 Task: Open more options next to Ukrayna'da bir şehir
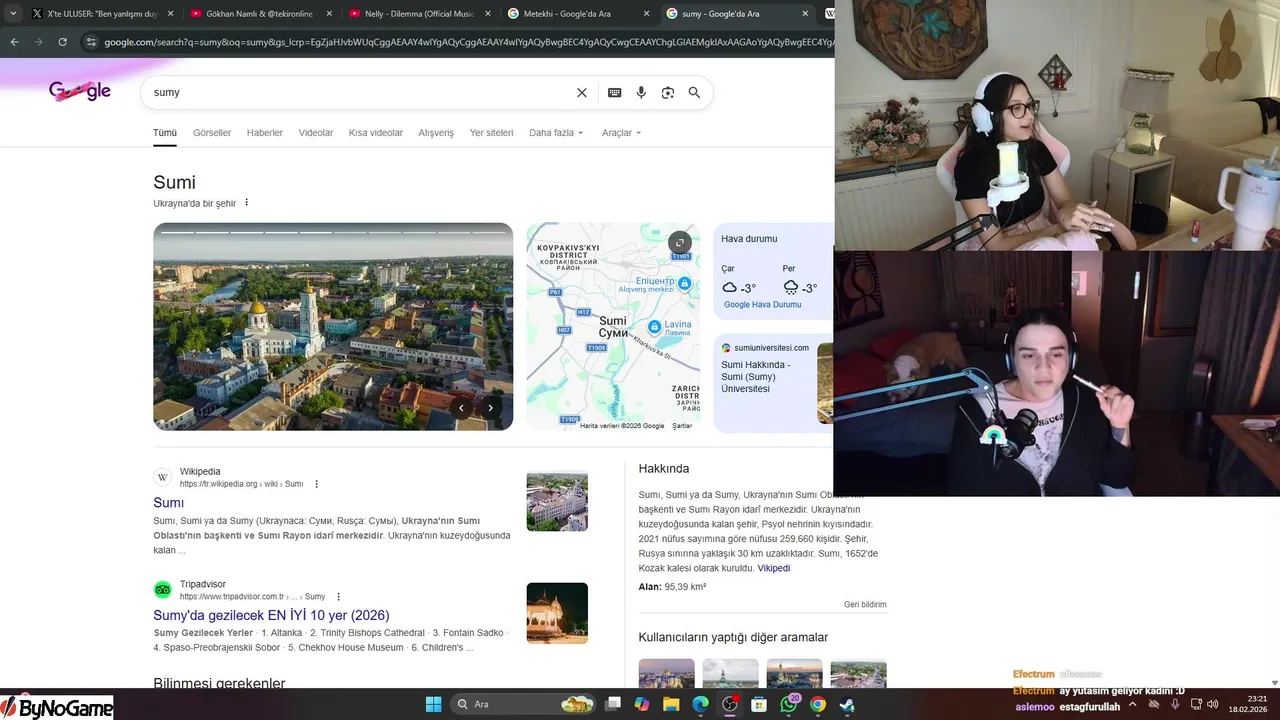pyautogui.click(x=247, y=203)
